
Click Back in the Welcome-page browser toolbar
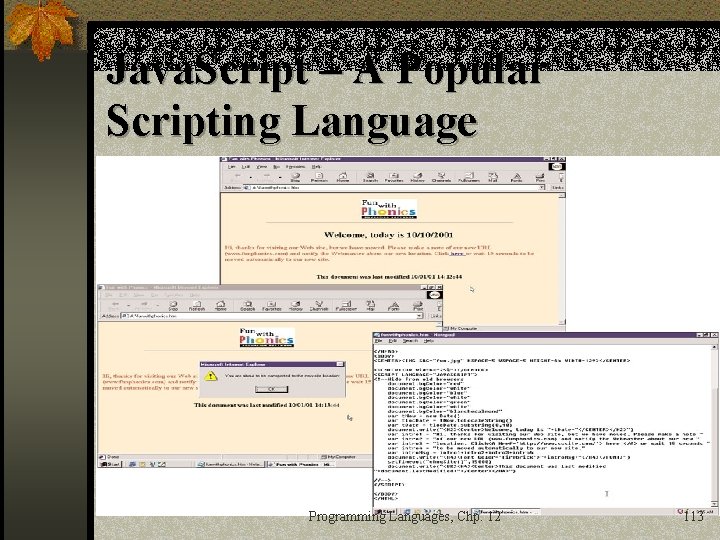tap(237, 176)
